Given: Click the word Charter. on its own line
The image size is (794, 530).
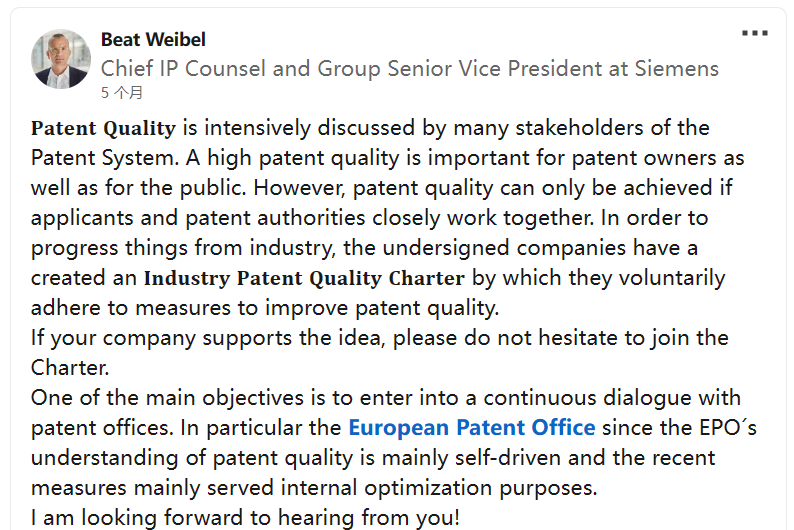Looking at the screenshot, I should click(x=70, y=368).
